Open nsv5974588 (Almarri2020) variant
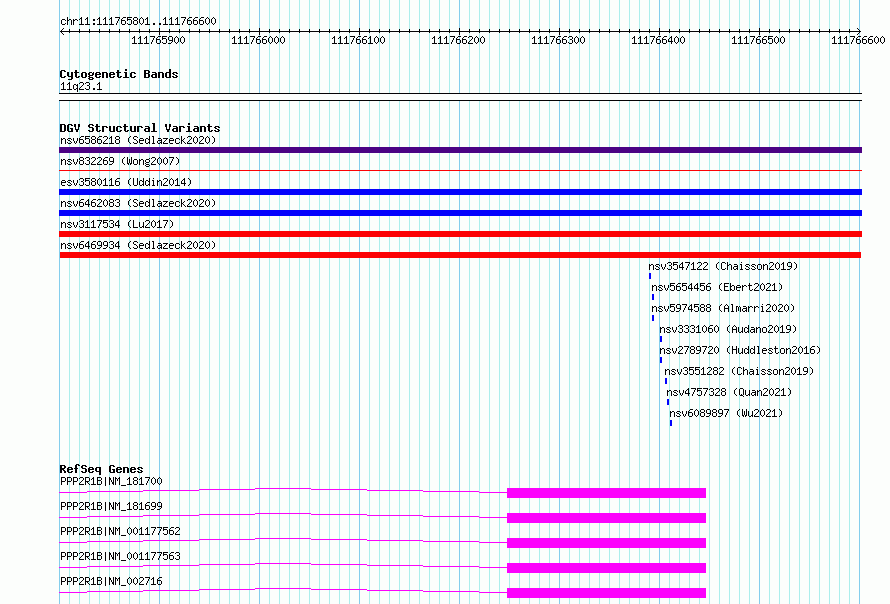 click(x=723, y=308)
